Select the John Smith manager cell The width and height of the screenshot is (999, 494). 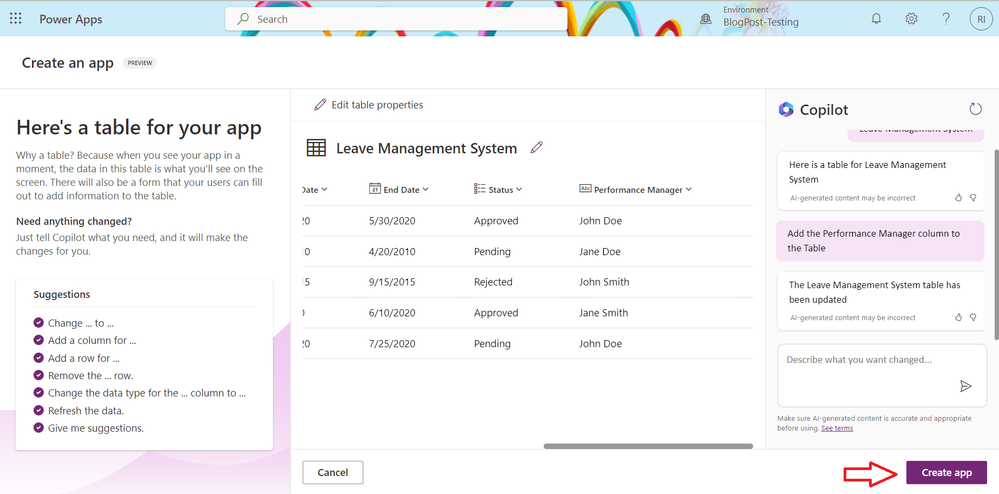[x=604, y=282]
